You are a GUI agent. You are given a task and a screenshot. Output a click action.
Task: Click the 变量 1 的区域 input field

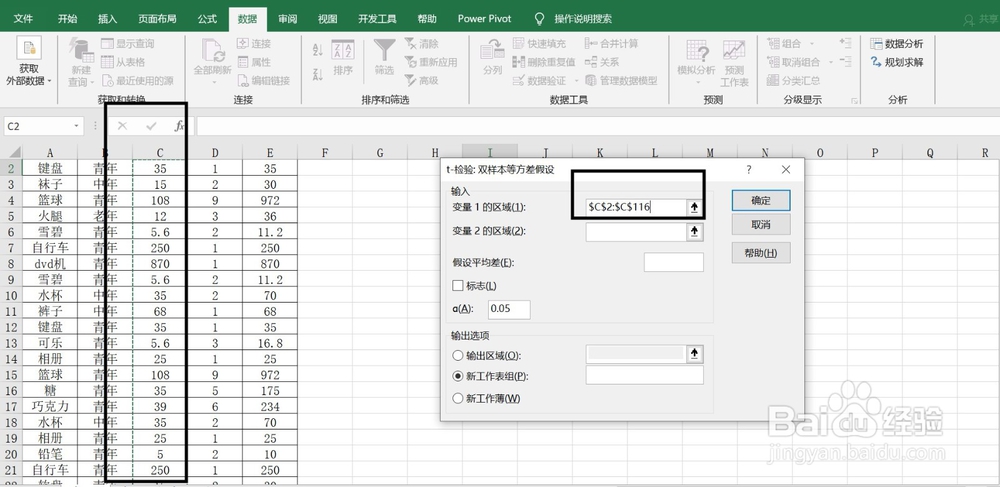point(636,207)
